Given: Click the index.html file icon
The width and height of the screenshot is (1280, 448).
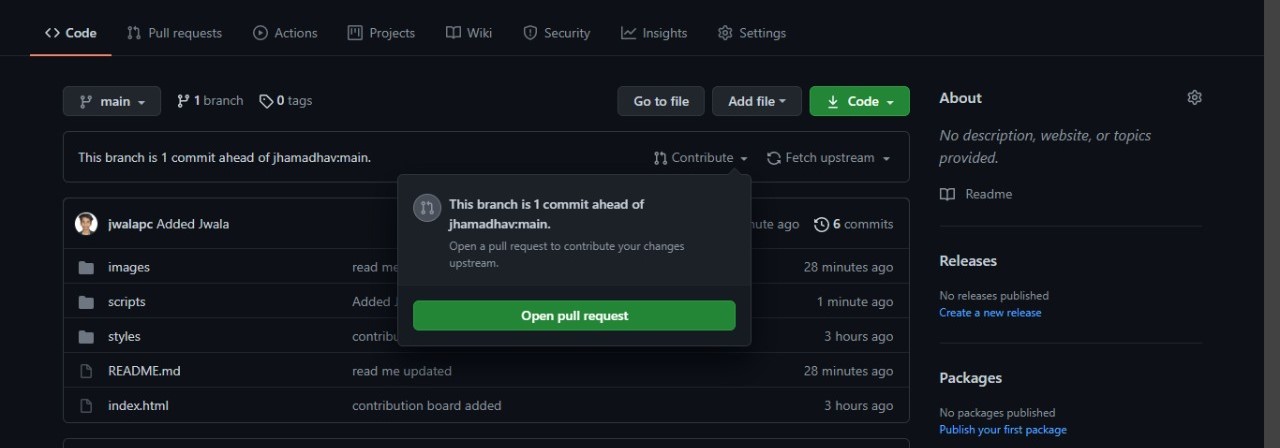Looking at the screenshot, I should pyautogui.click(x=86, y=405).
